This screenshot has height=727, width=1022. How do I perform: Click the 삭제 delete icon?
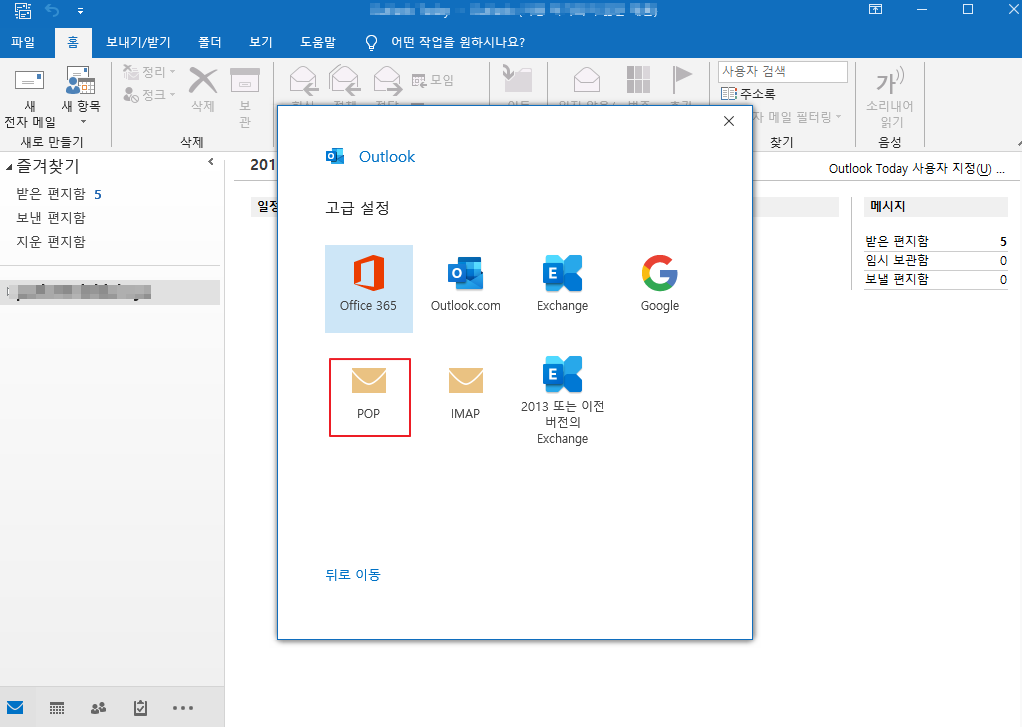tap(203, 82)
